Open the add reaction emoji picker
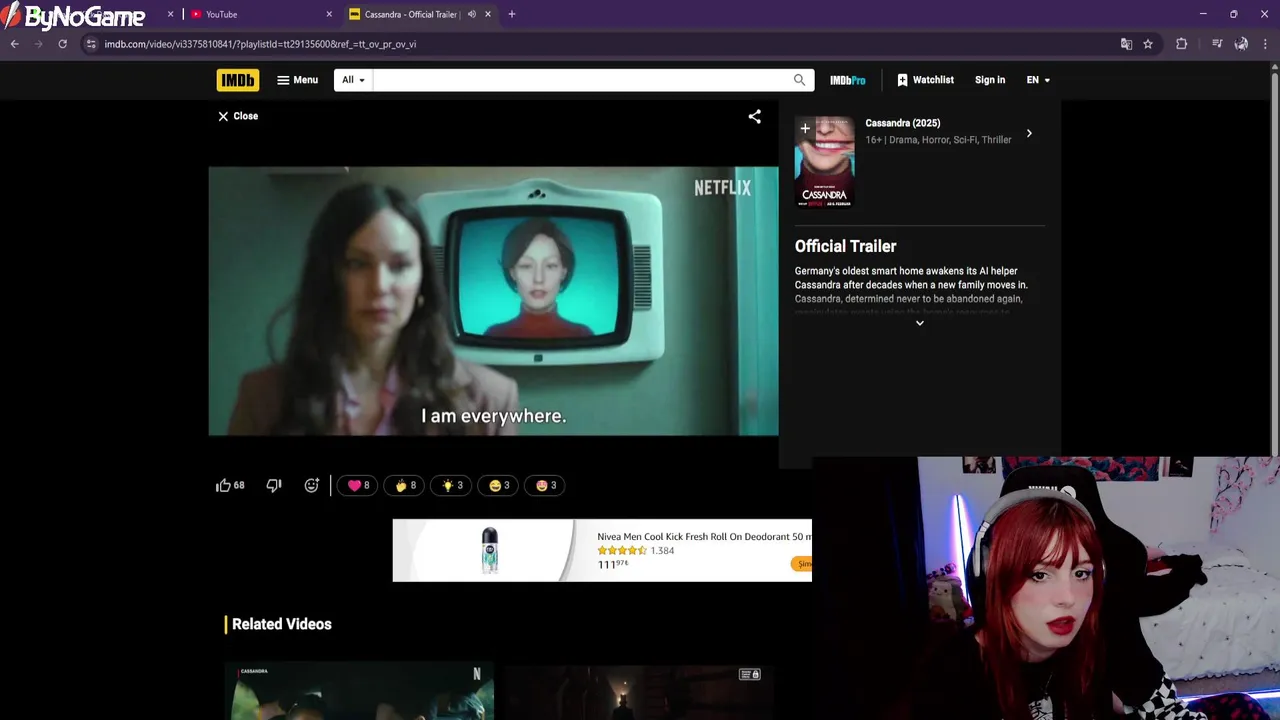 click(x=312, y=485)
